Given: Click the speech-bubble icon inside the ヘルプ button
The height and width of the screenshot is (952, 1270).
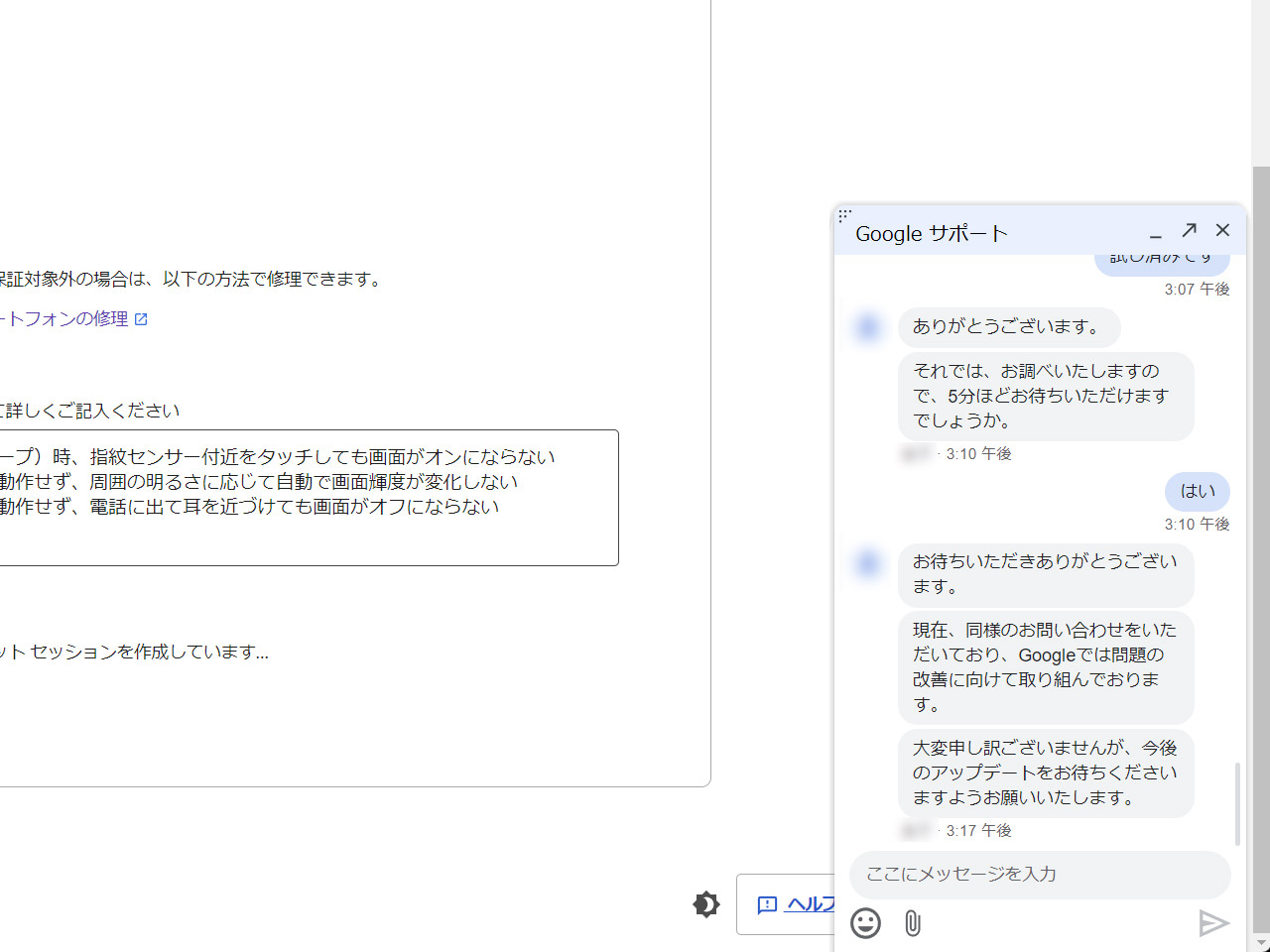Looking at the screenshot, I should coord(765,904).
